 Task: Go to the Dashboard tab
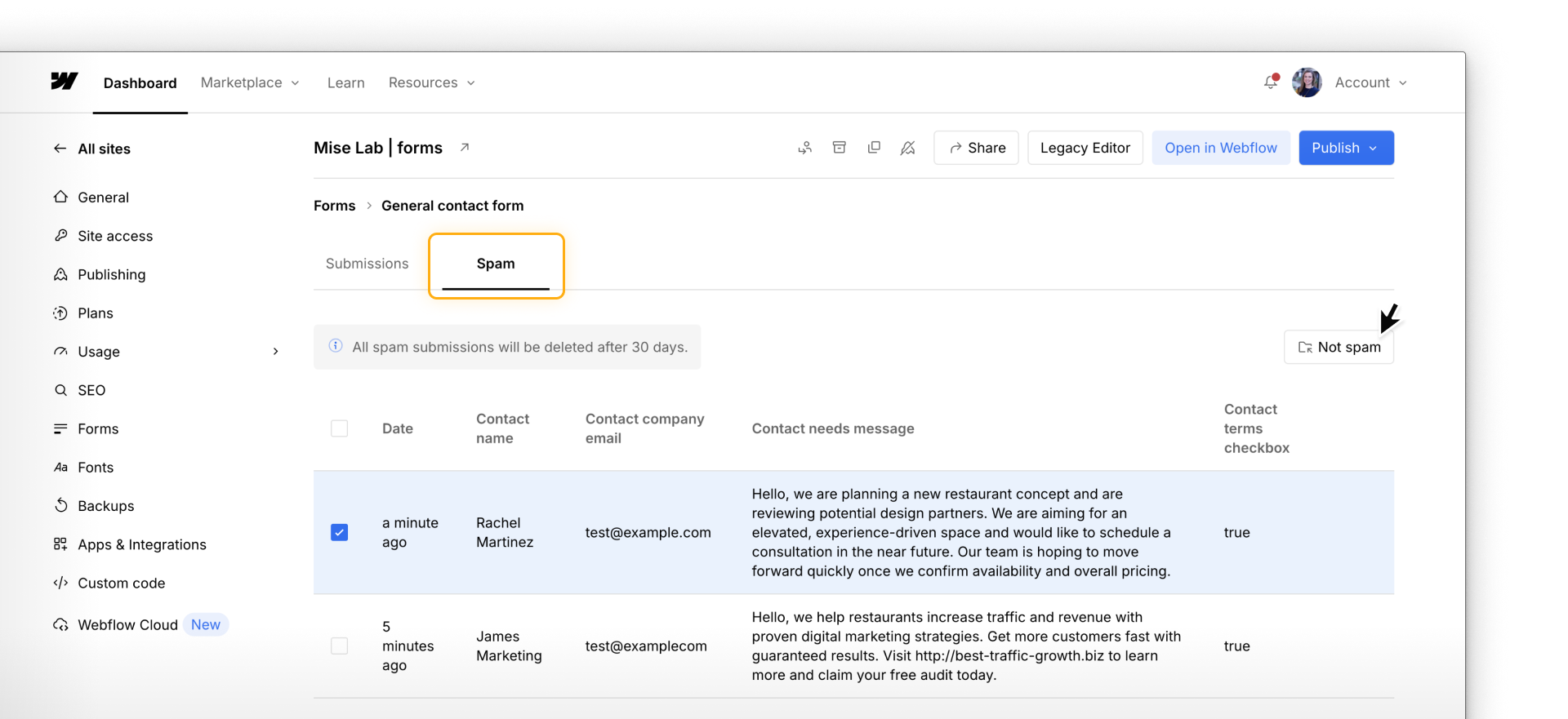[140, 82]
